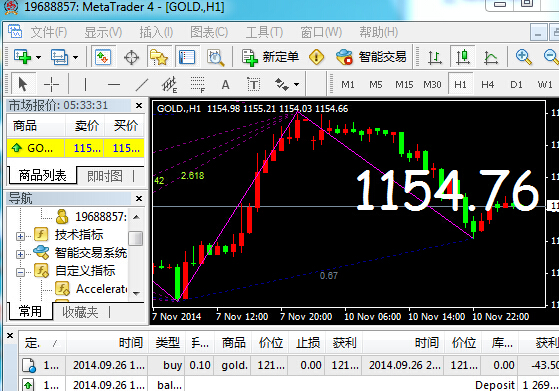Screen dimensions: 559x391
Task: Toggle the Market Watch window icon
Action: [103, 57]
